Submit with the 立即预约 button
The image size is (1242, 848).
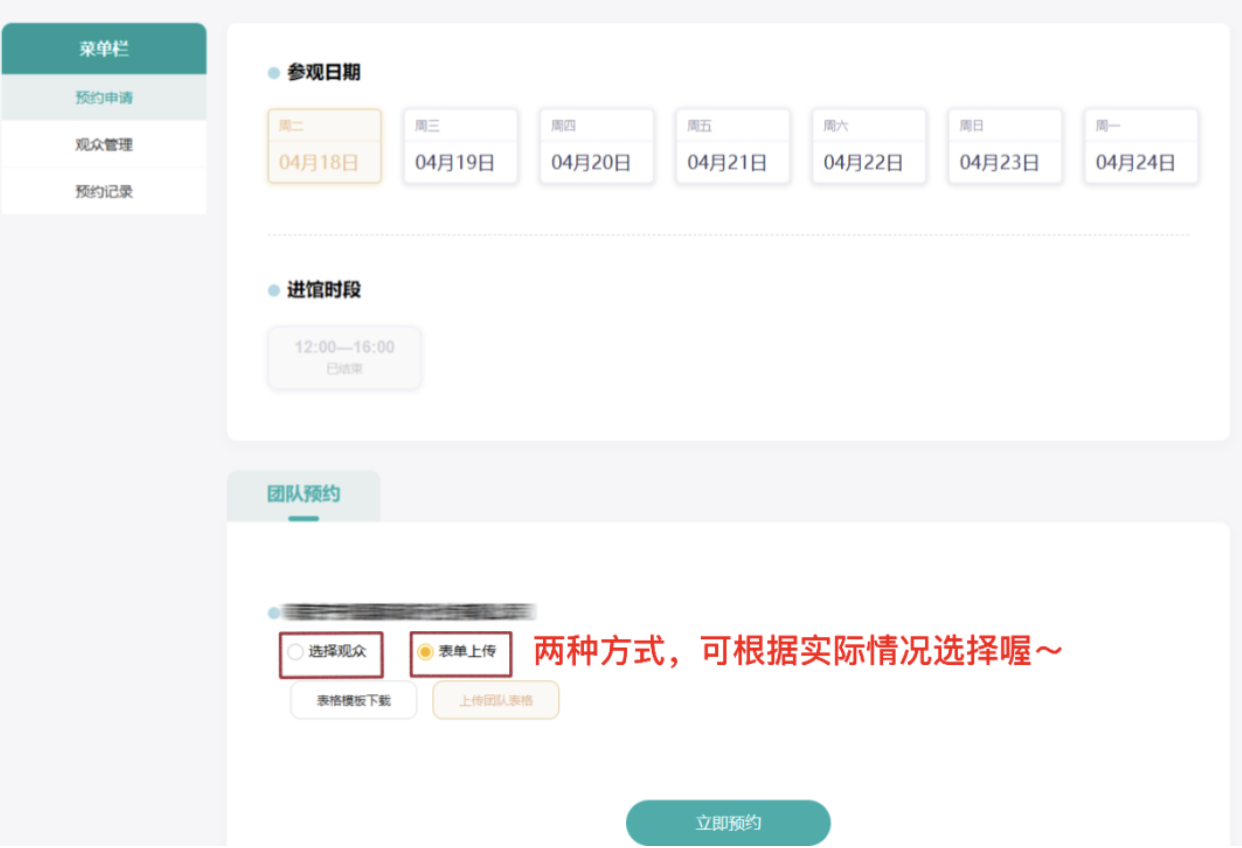pos(728,823)
